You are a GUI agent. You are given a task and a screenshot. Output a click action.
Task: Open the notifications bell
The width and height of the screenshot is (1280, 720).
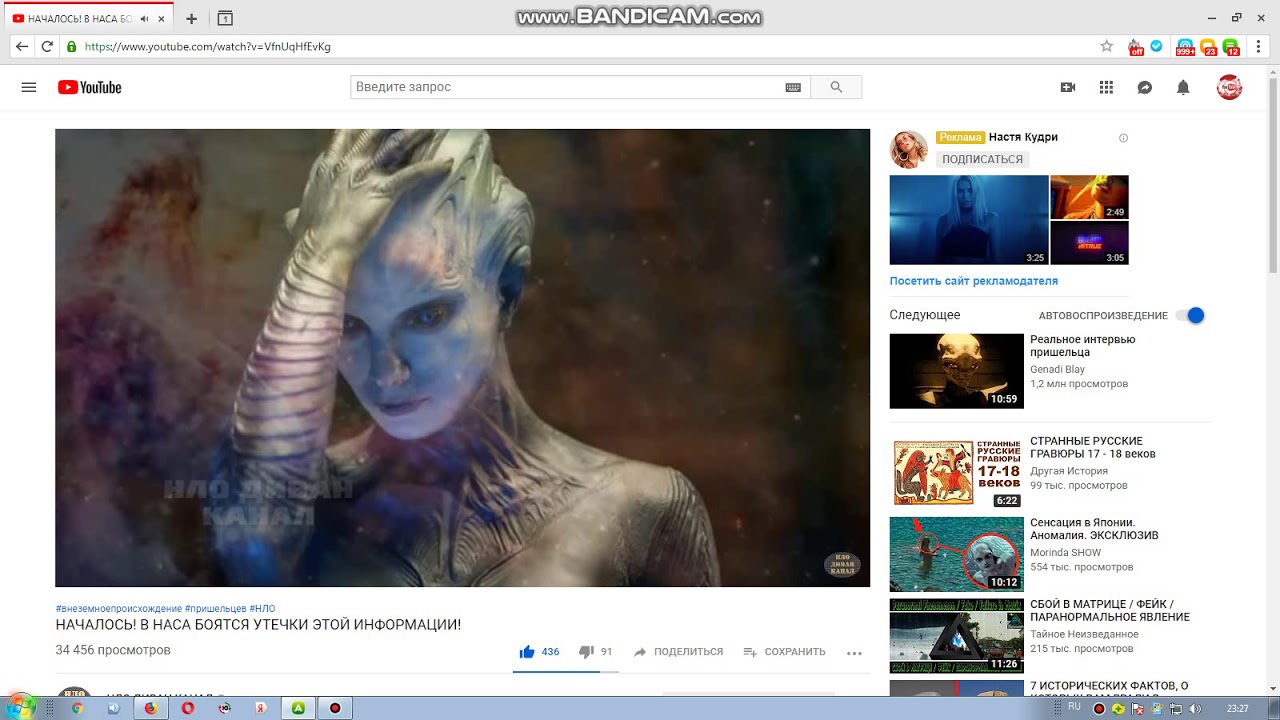click(x=1183, y=87)
